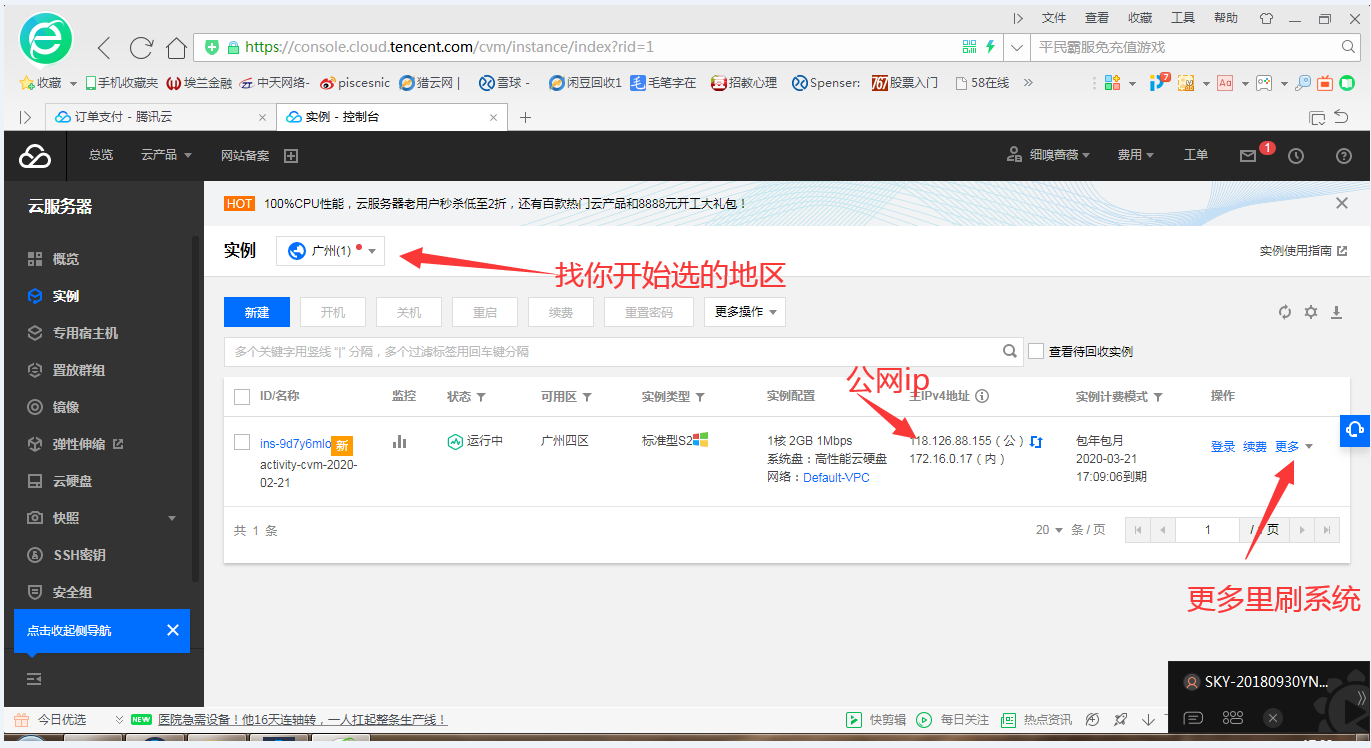Open 实例使用指南 link
Viewport: 1371px width, 748px height.
1303,251
